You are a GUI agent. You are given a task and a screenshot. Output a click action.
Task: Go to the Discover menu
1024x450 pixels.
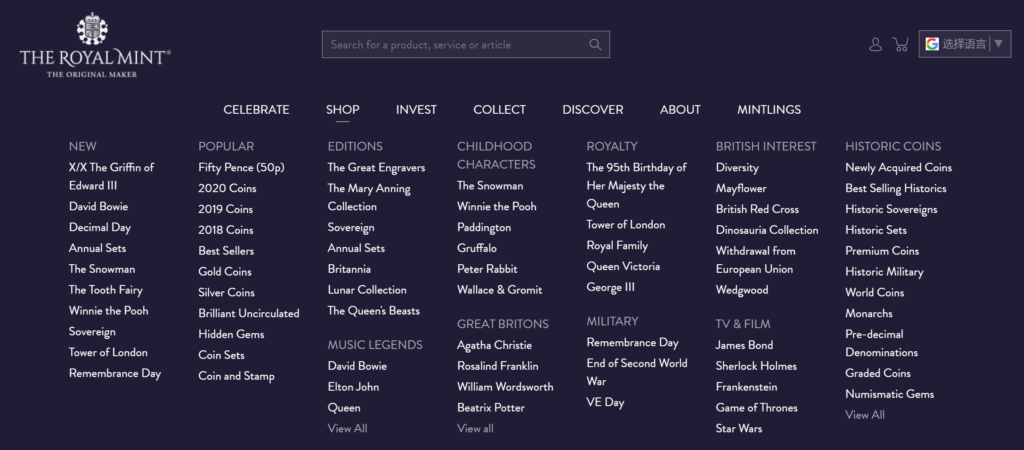[x=592, y=110]
